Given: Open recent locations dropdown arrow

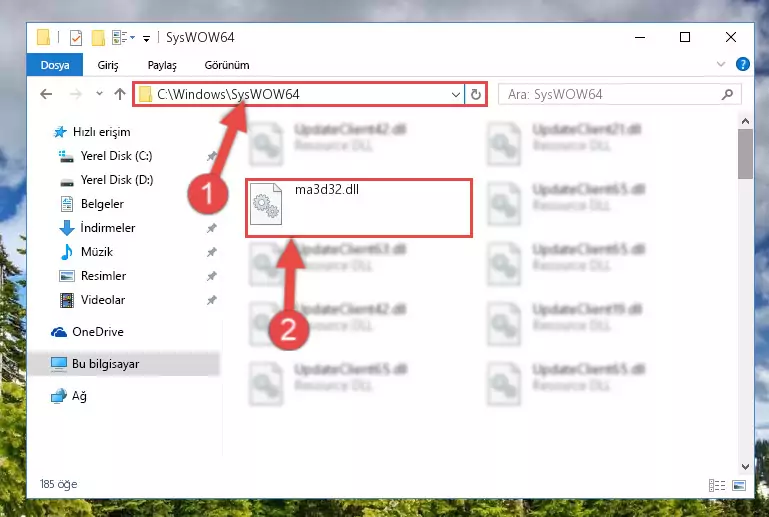Looking at the screenshot, I should (99, 93).
